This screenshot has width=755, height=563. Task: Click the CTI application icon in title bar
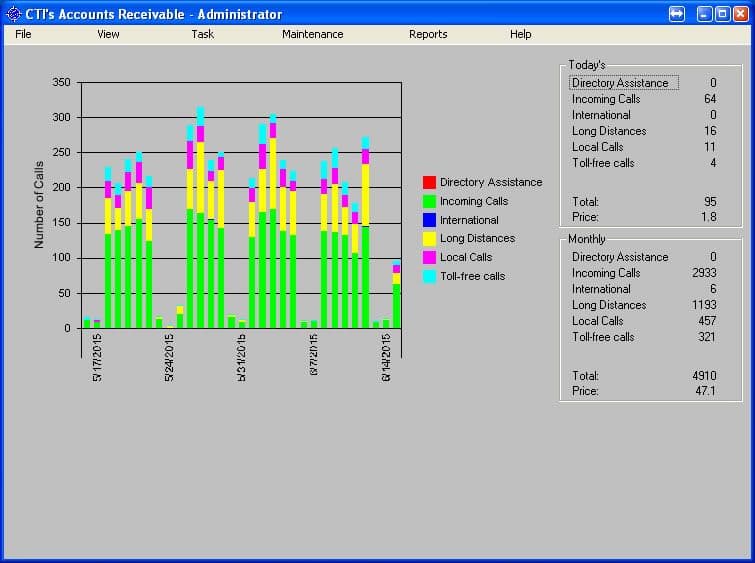coord(13,14)
